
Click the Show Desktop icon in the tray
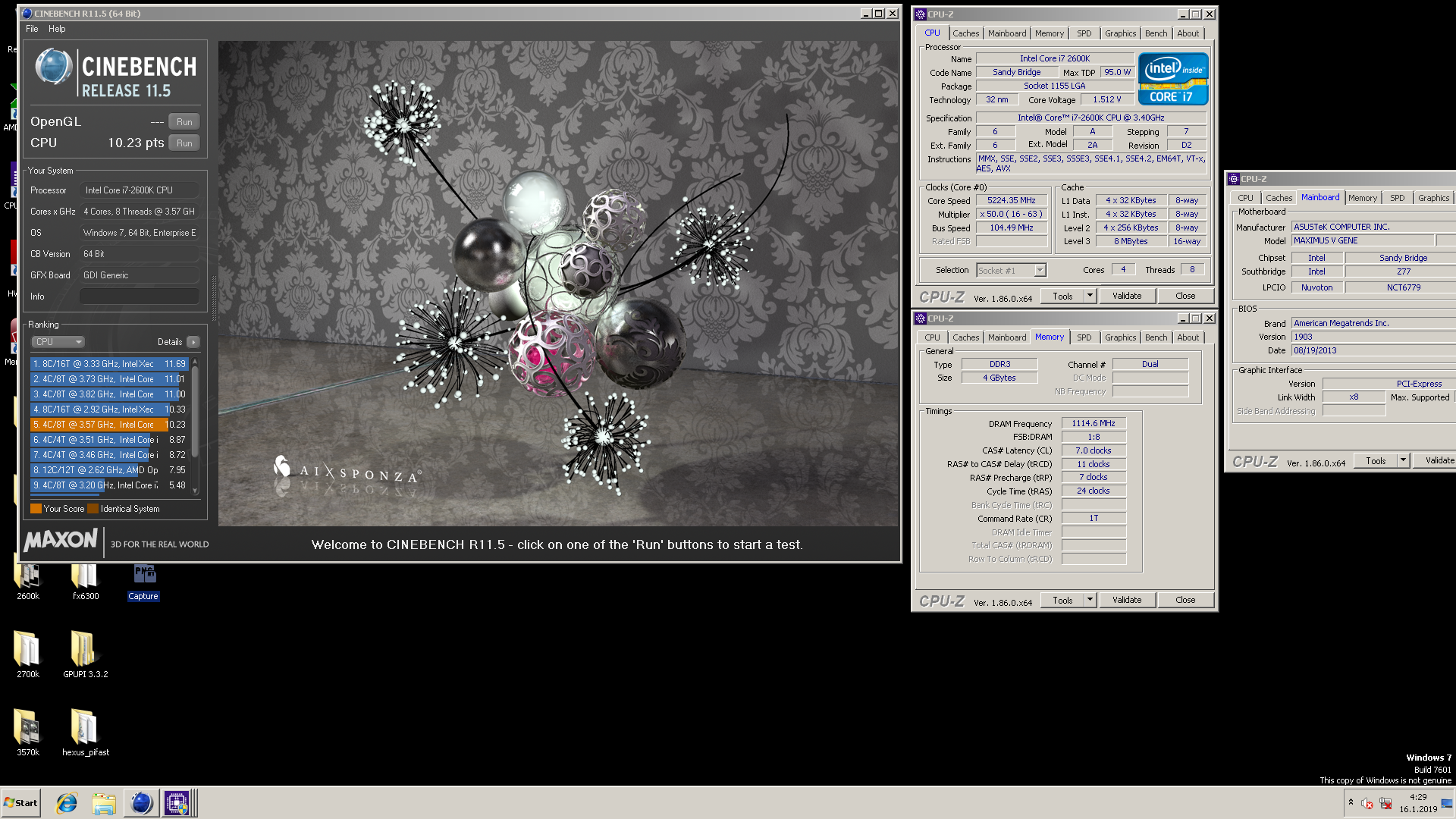[1447, 803]
